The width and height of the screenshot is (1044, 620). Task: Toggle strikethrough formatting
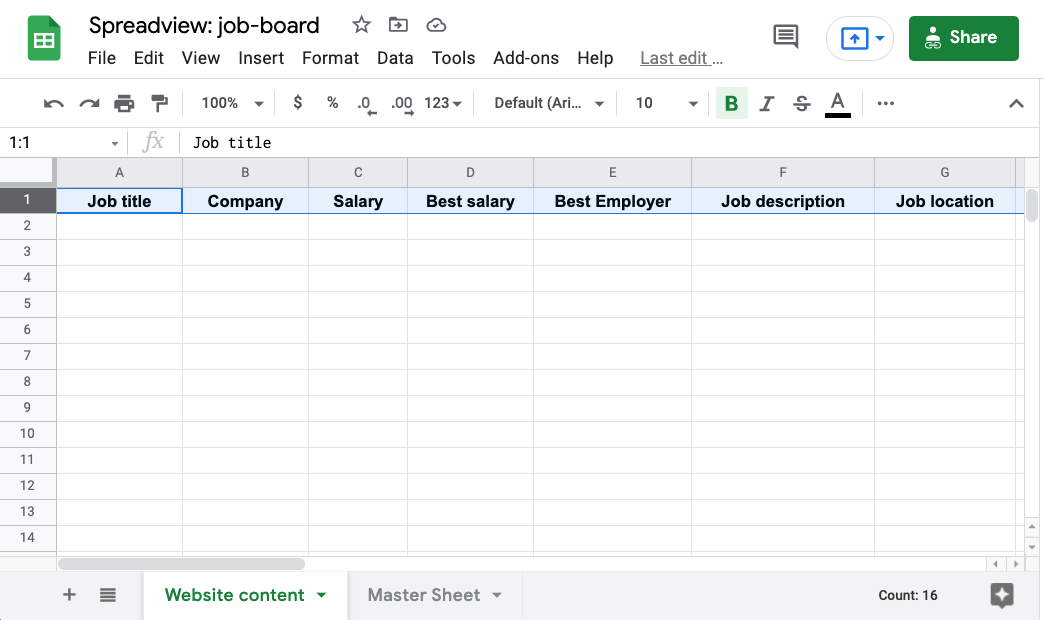coord(801,103)
